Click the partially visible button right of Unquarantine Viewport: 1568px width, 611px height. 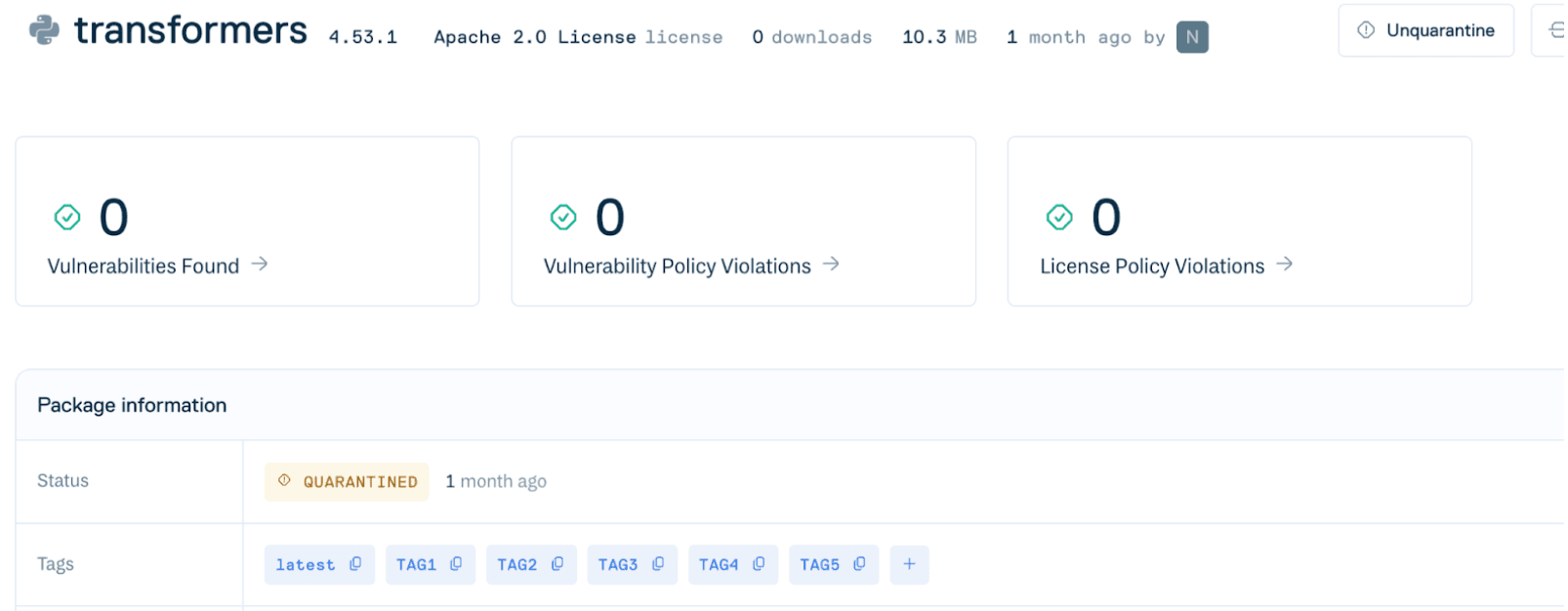pyautogui.click(x=1552, y=30)
